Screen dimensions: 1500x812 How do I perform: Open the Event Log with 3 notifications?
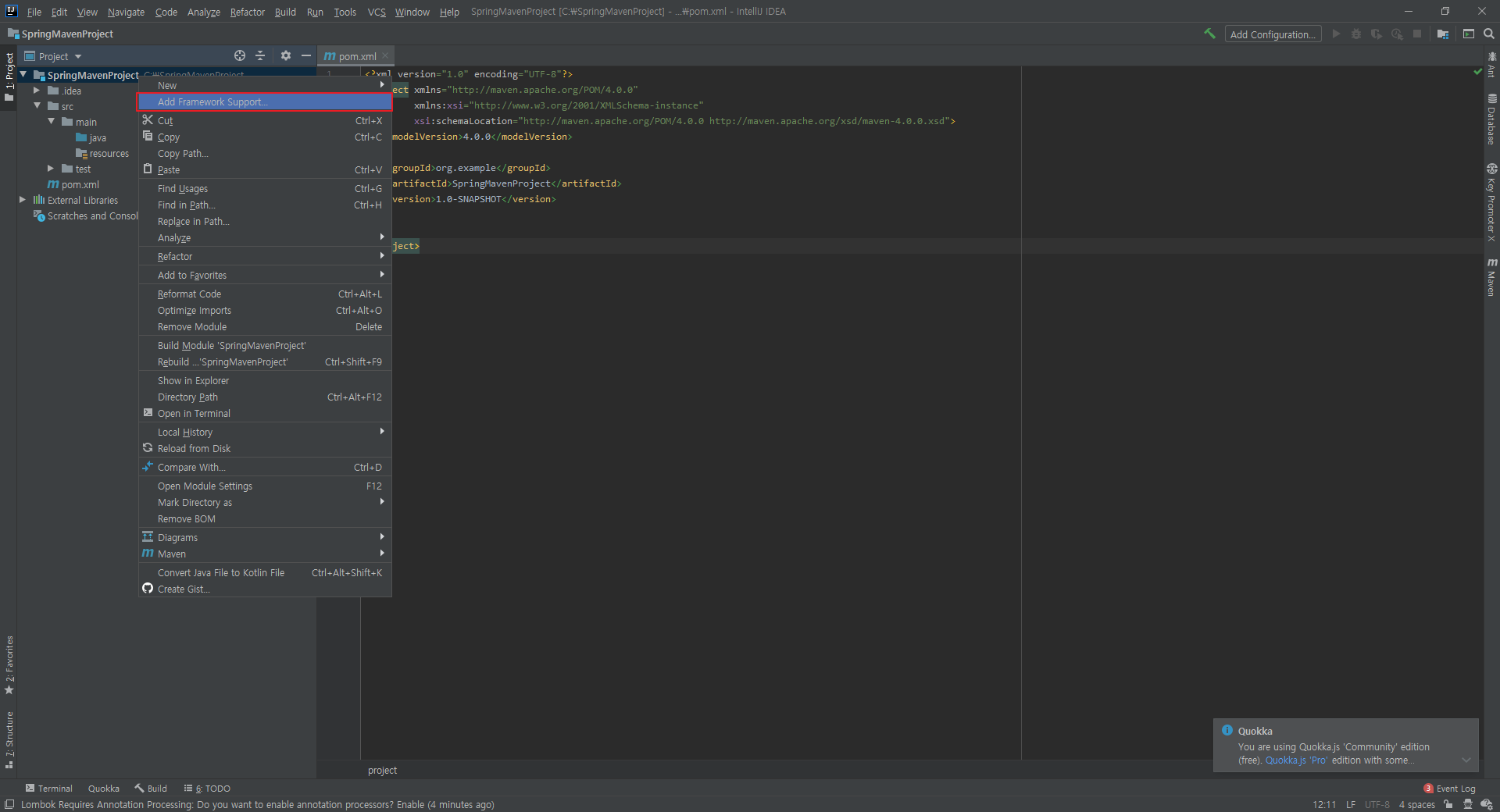point(1450,789)
